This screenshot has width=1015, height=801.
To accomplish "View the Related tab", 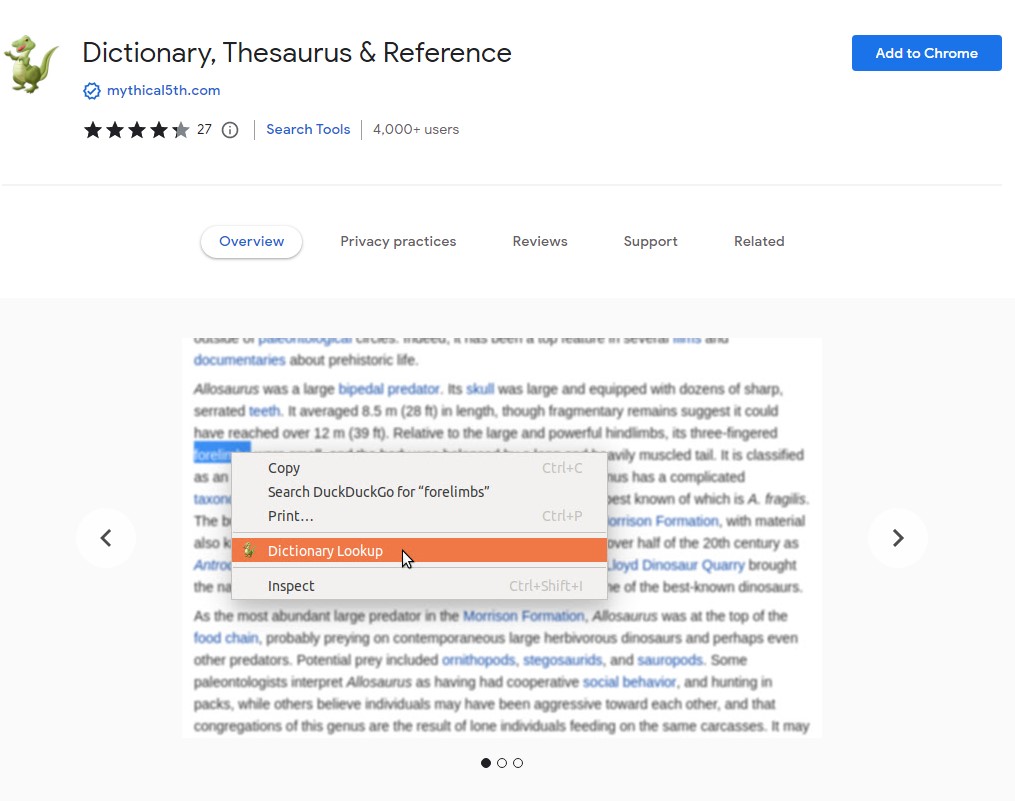I will (x=759, y=241).
